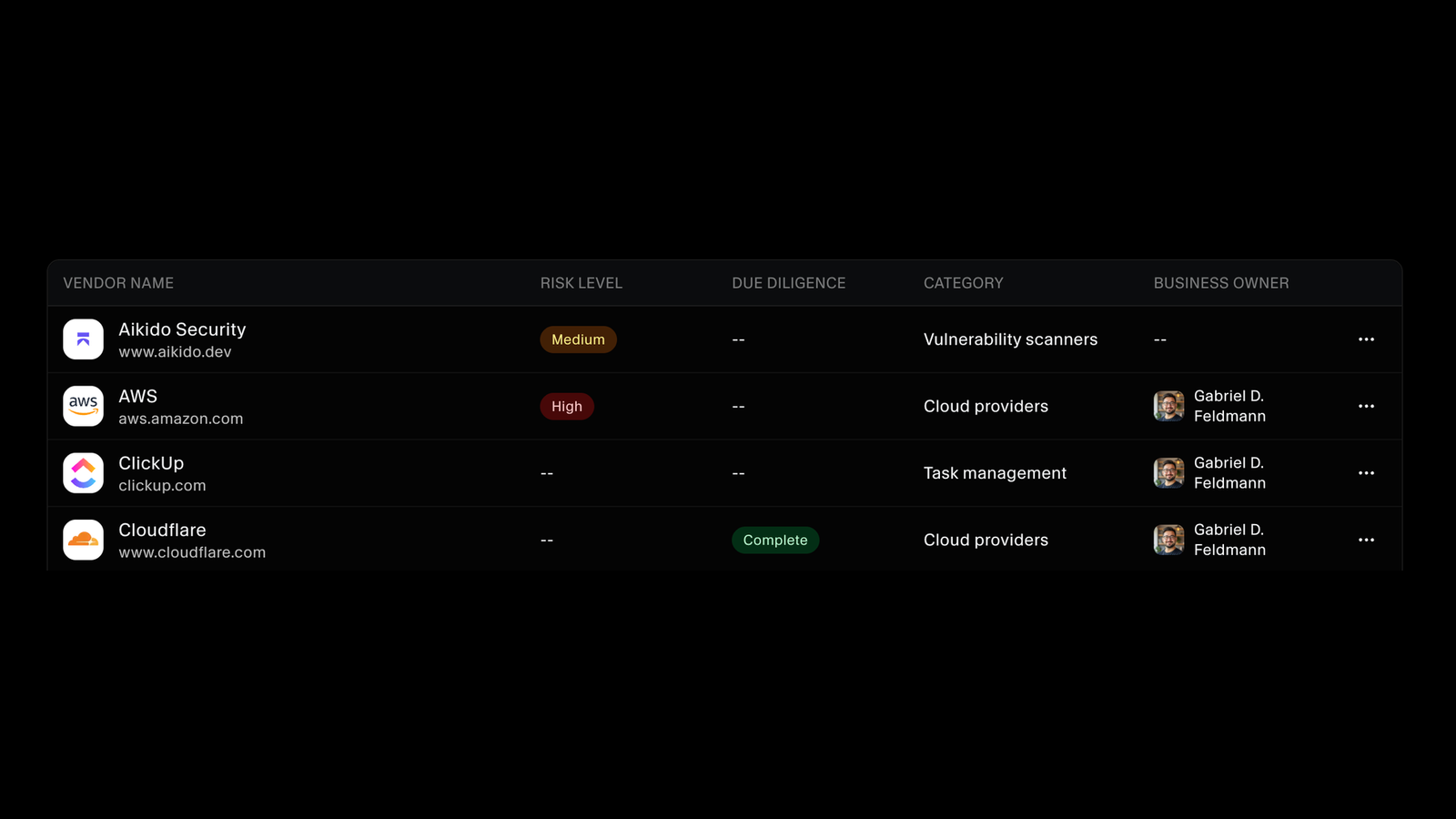Click the clickup.com URL
1456x819 pixels.
click(162, 486)
